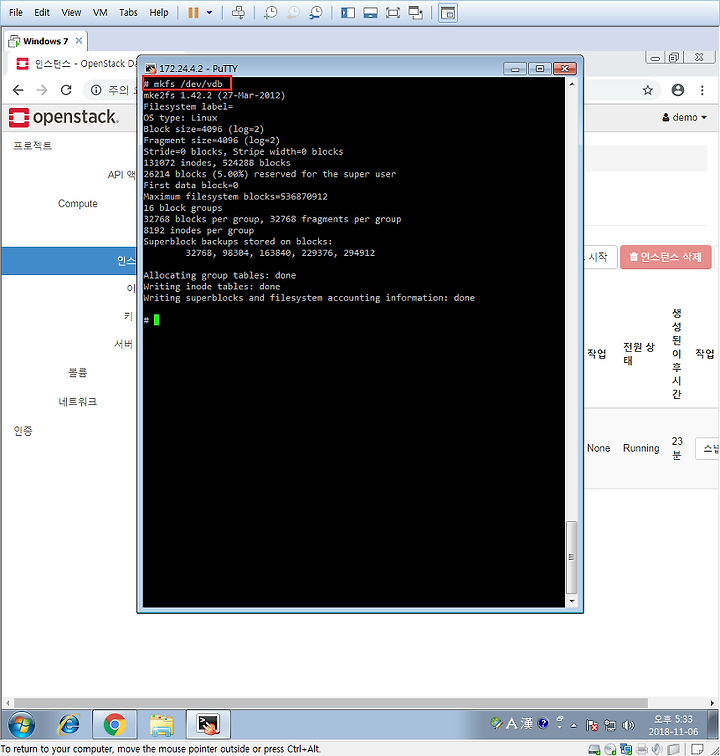Open the Windows Start menu
The height and width of the screenshot is (756, 720).
tap(22, 724)
